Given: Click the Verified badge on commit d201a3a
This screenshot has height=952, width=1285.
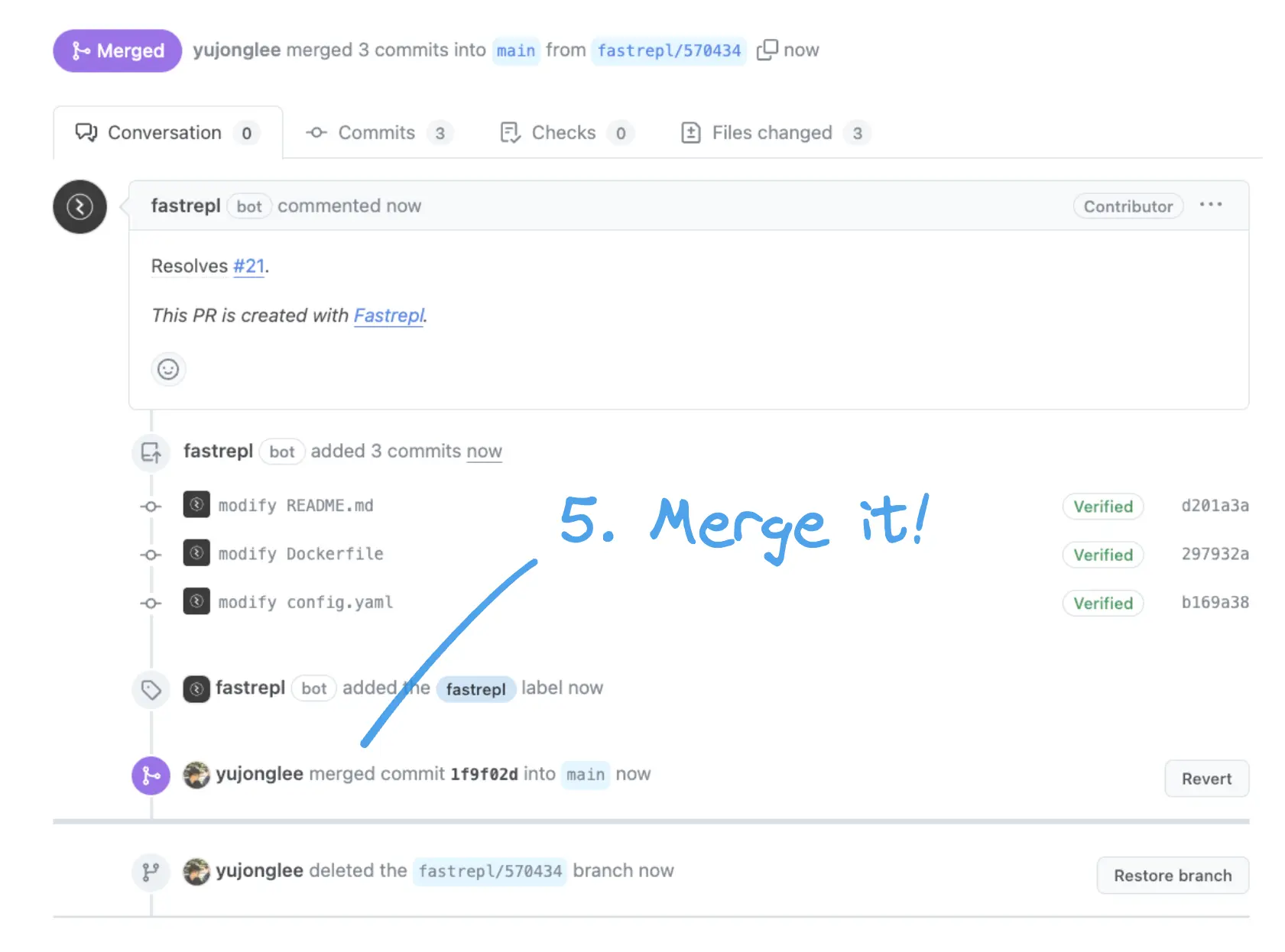Looking at the screenshot, I should (1103, 506).
